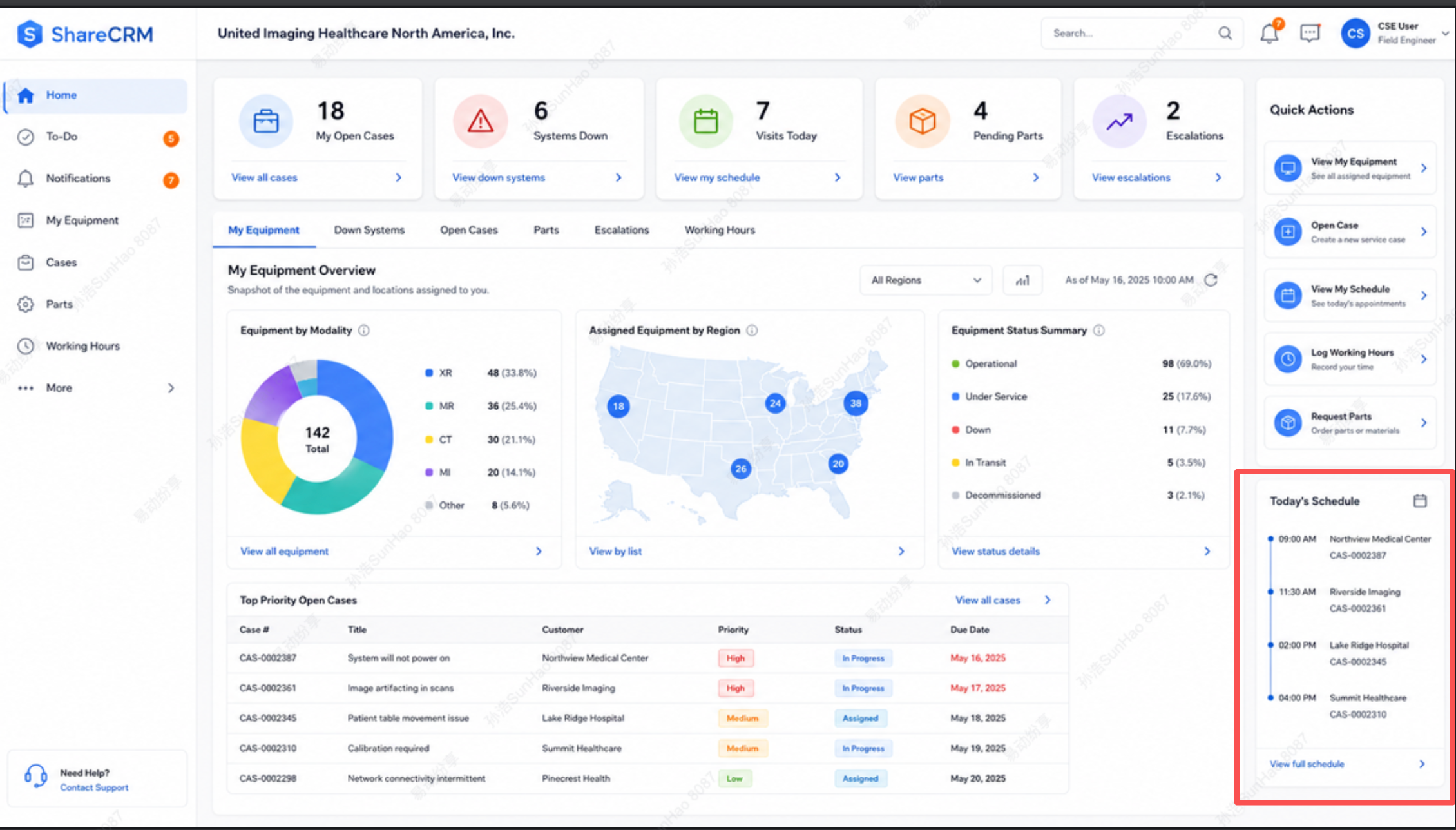Expand the More sidebar menu

coord(97,388)
